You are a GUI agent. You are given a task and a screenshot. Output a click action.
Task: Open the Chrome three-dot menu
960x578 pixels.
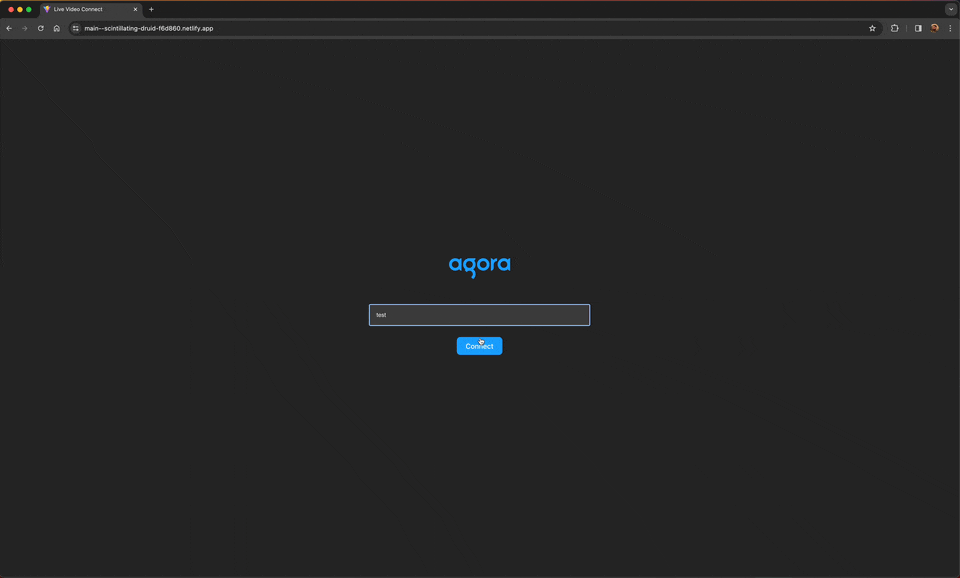pyautogui.click(x=950, y=28)
